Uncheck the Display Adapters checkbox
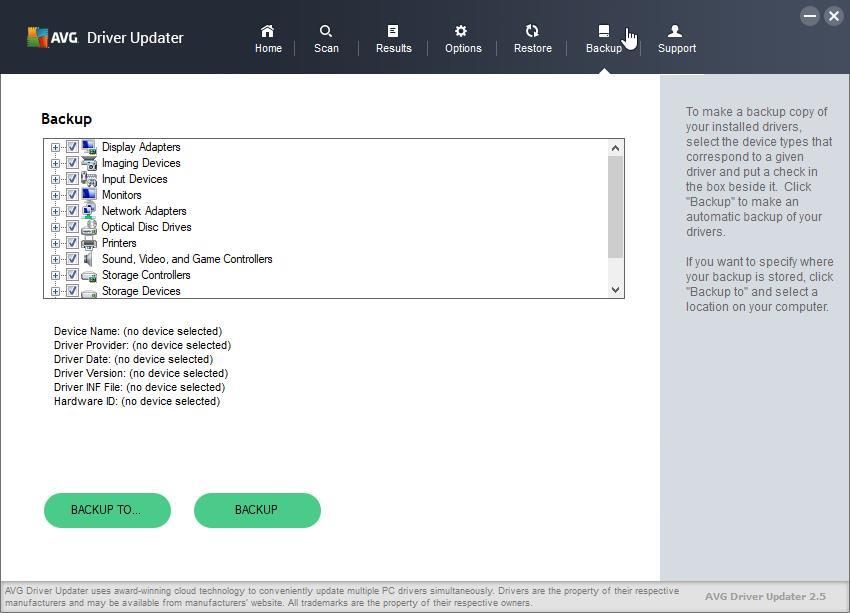Screen dimensions: 850x613 point(72,147)
